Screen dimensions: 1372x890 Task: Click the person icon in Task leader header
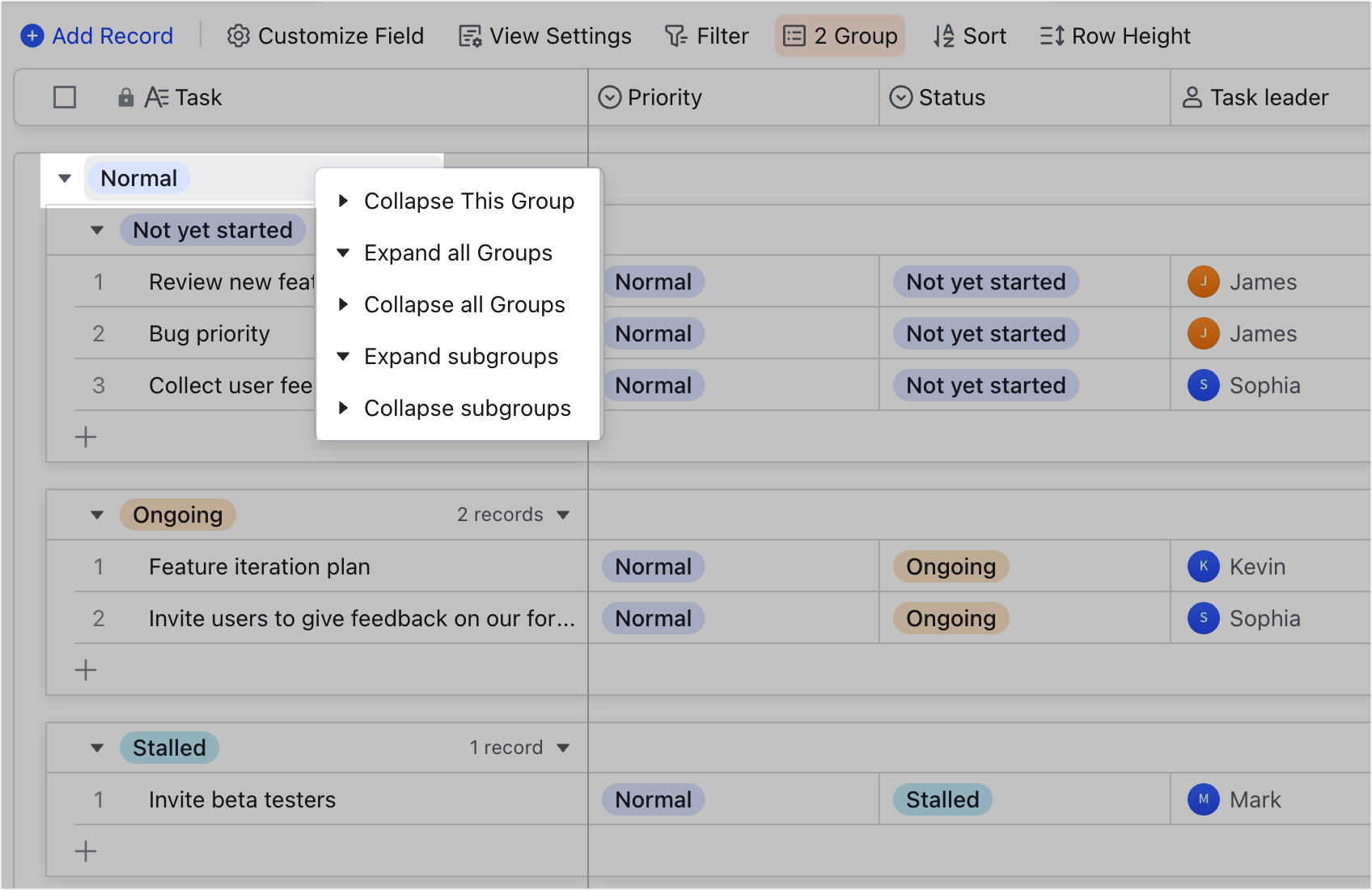tap(1190, 97)
